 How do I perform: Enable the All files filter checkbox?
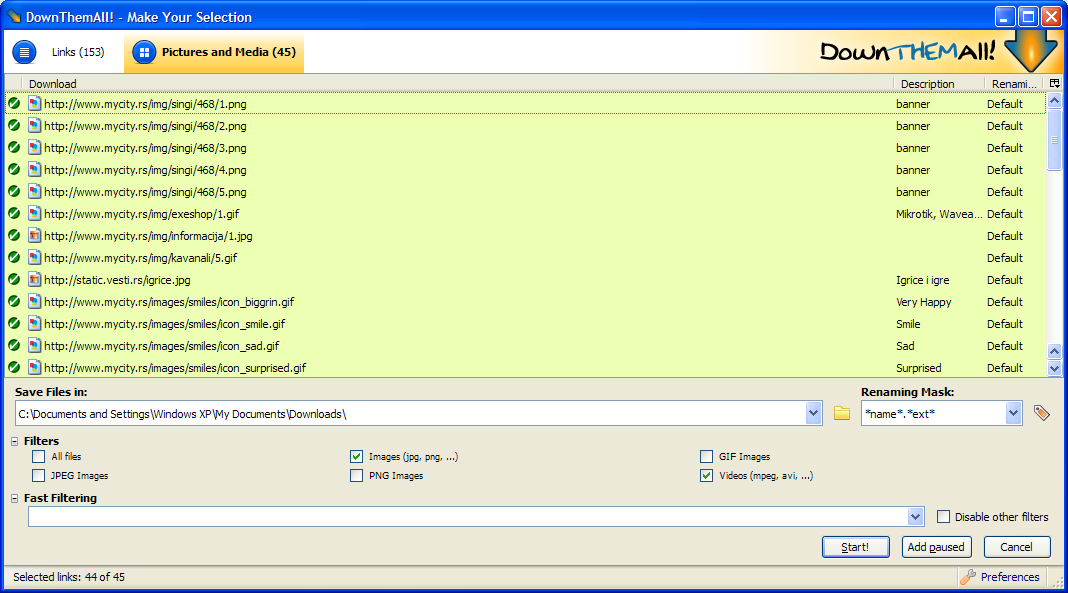39,456
